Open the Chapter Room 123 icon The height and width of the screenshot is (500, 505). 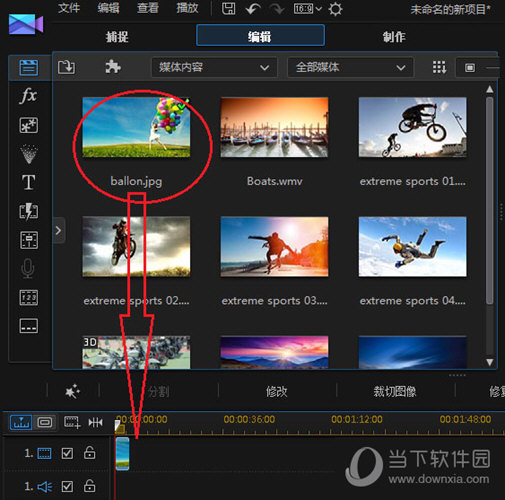[29, 298]
